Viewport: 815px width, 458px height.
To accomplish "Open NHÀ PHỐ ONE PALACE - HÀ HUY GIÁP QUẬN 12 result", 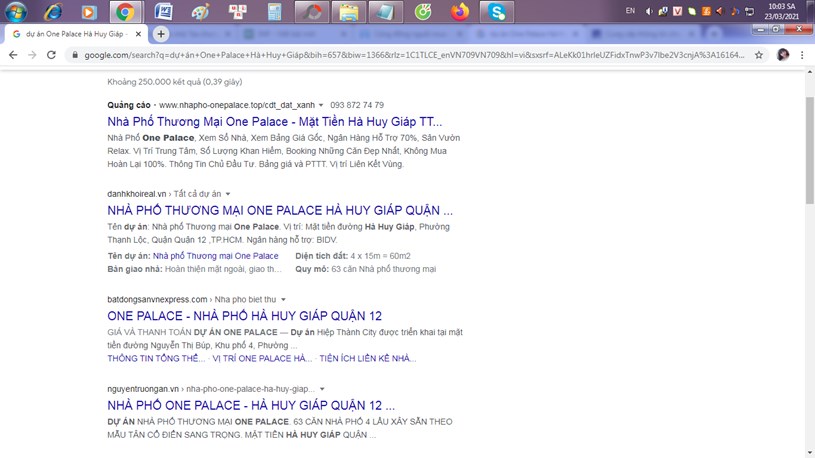I will pyautogui.click(x=251, y=405).
